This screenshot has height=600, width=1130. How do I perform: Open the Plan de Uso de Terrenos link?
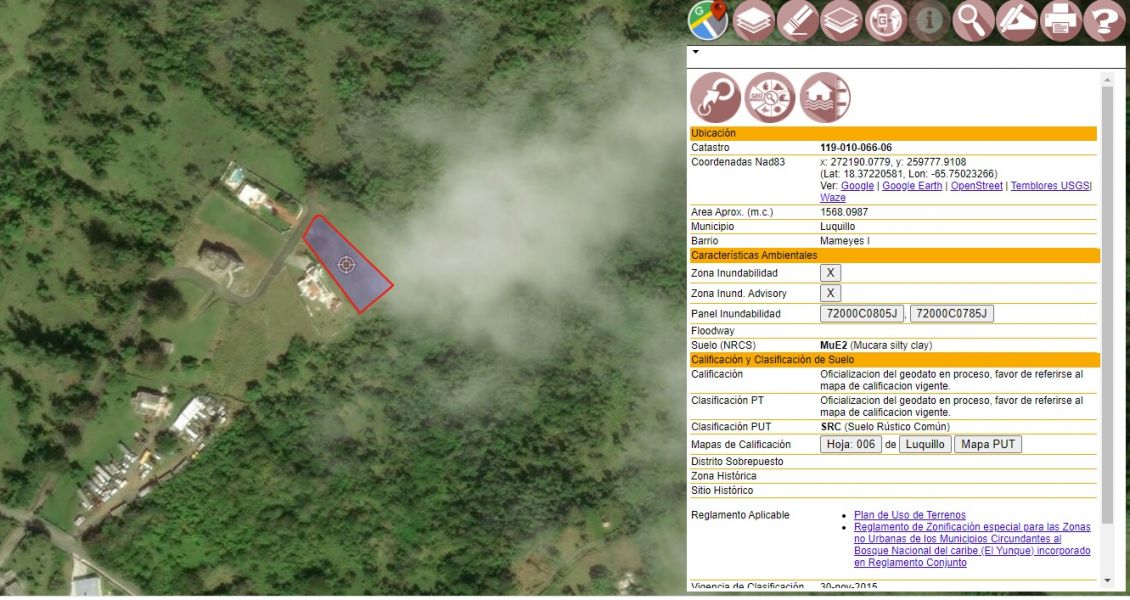909,515
